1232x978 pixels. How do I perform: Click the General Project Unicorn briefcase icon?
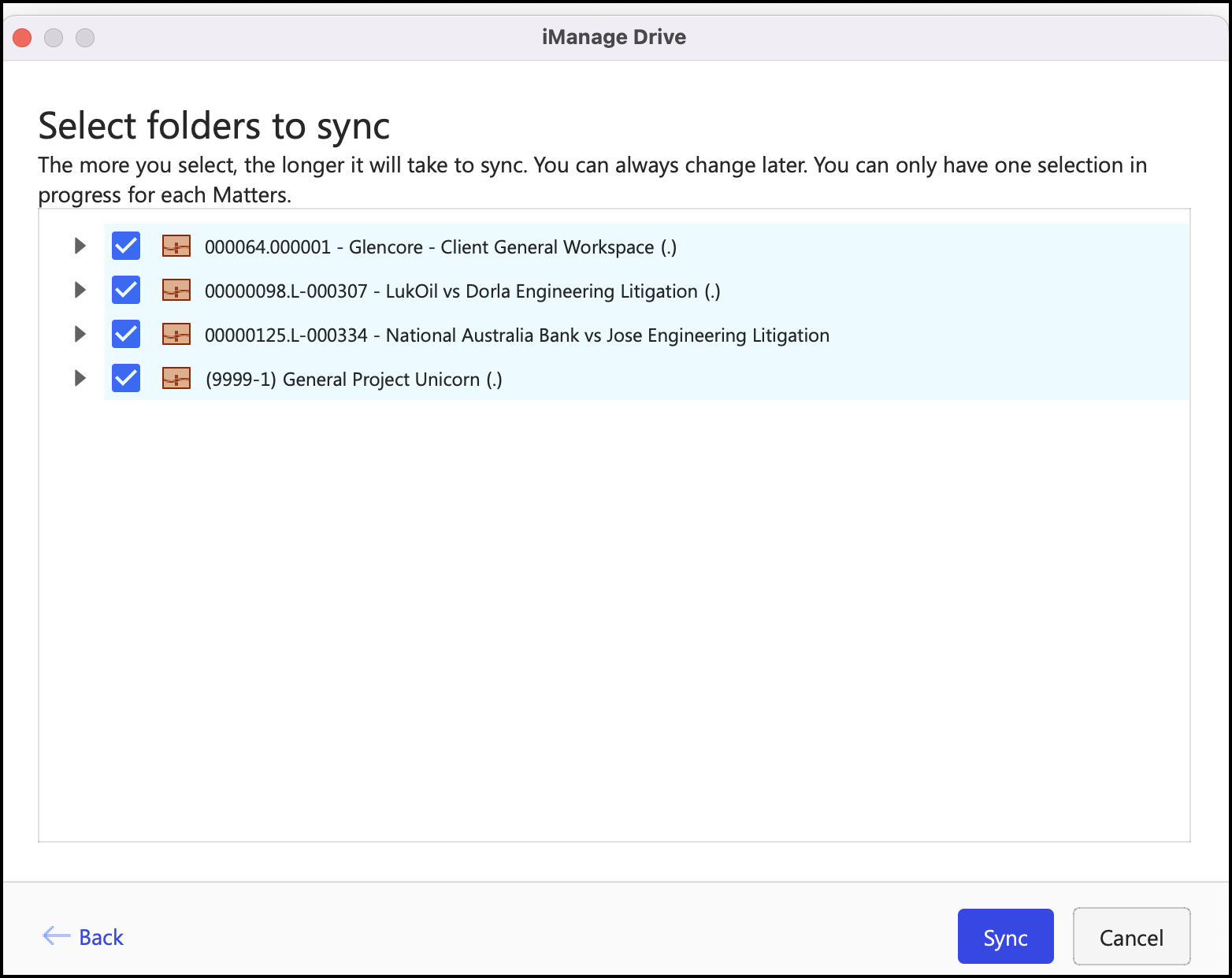(x=176, y=379)
